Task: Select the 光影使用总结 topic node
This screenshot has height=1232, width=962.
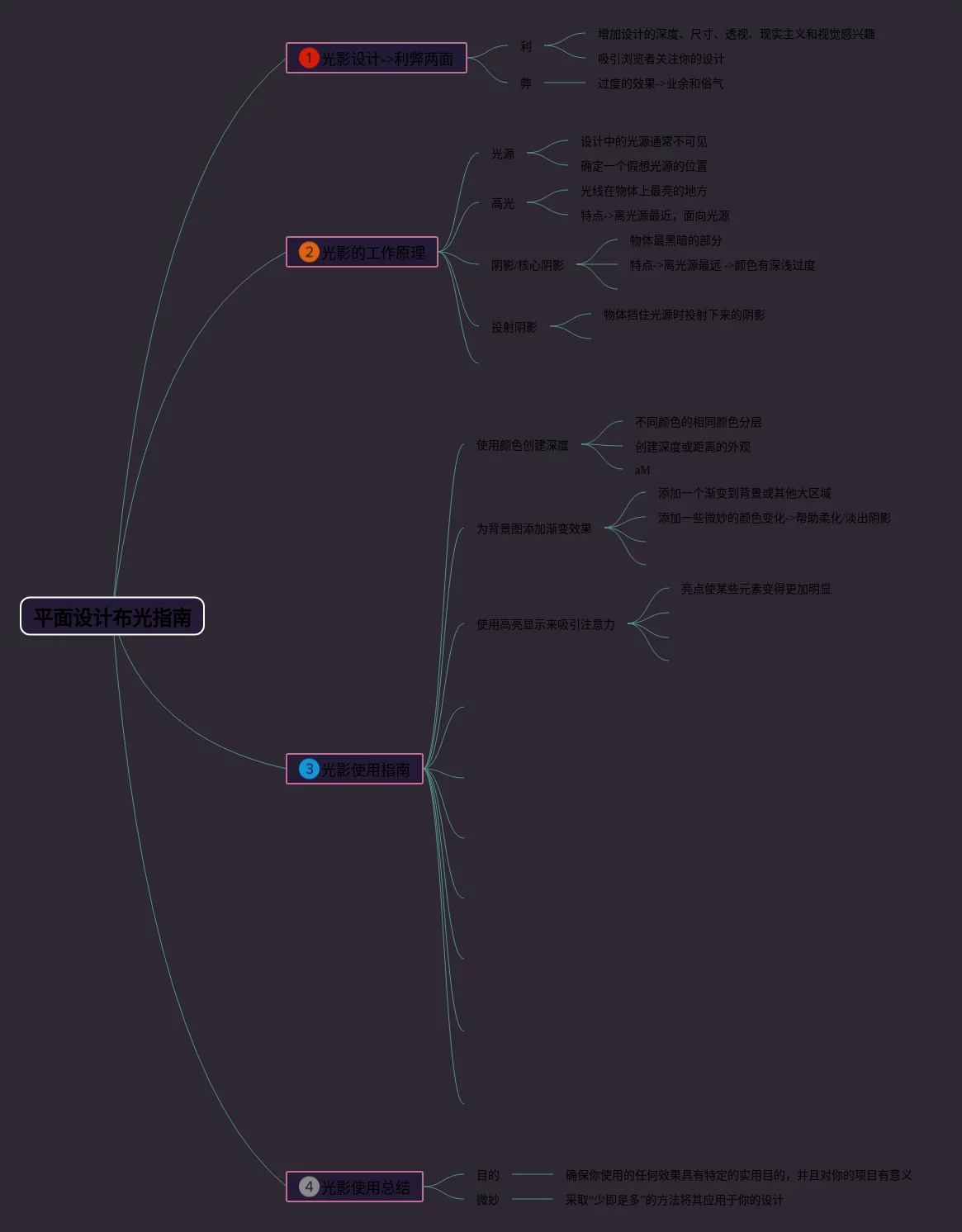Action: click(365, 1187)
